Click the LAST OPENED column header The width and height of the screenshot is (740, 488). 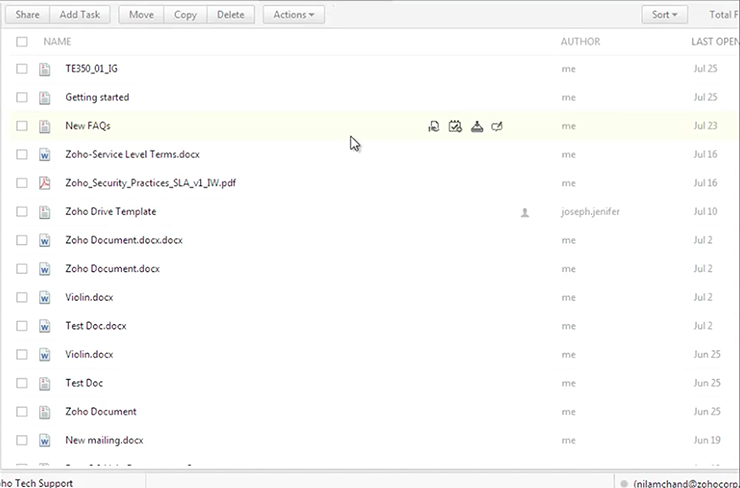click(715, 42)
